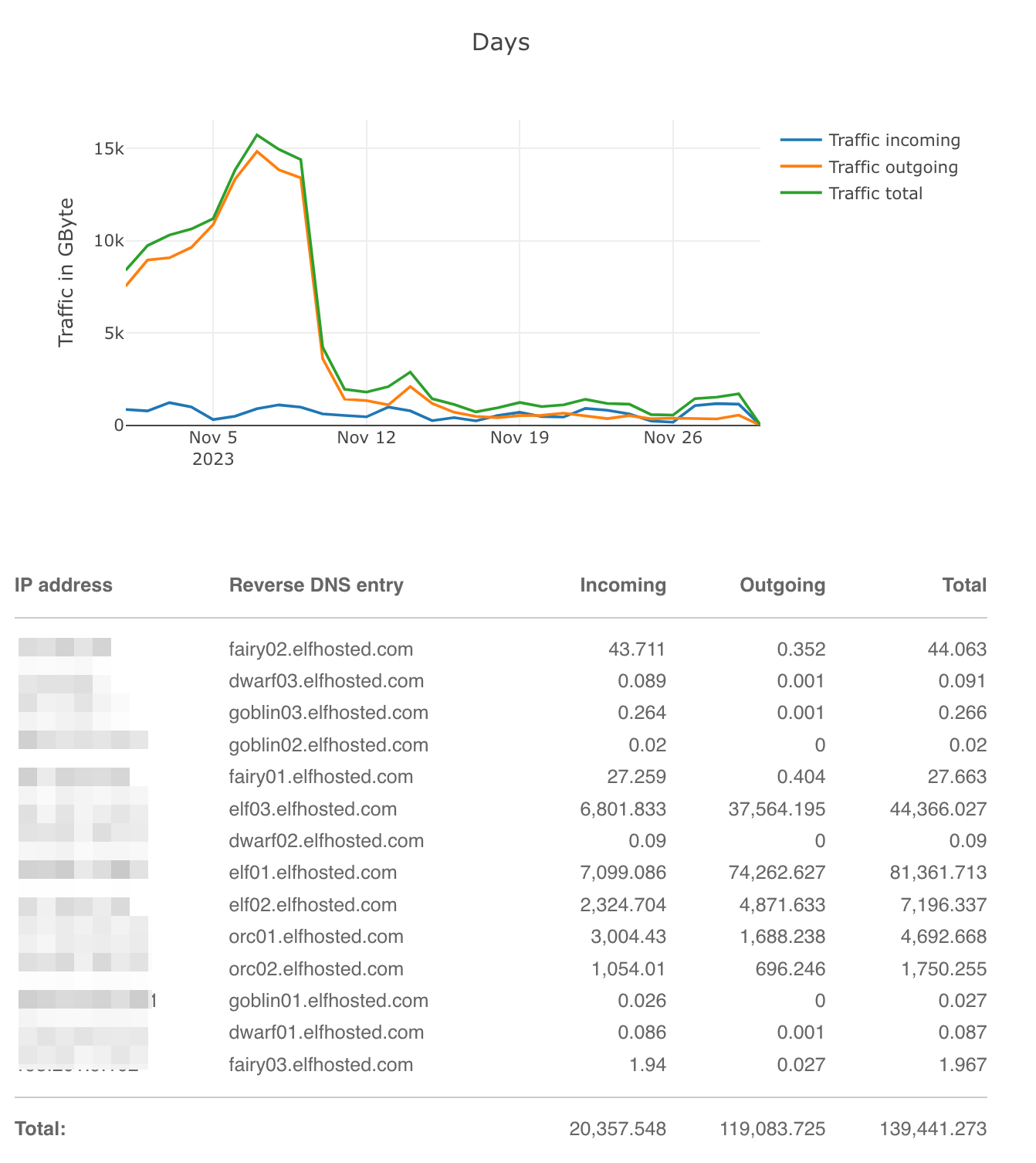Click the grand total 139,441.273
Image resolution: width=1036 pixels, height=1163 pixels.
[x=933, y=1129]
